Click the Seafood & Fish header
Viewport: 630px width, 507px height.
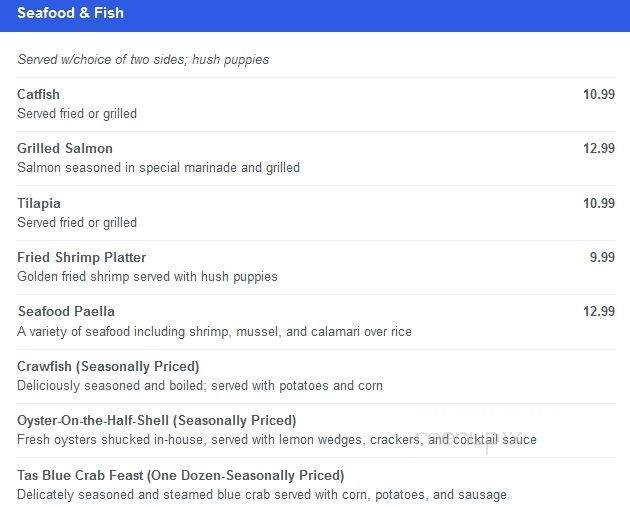coord(70,13)
